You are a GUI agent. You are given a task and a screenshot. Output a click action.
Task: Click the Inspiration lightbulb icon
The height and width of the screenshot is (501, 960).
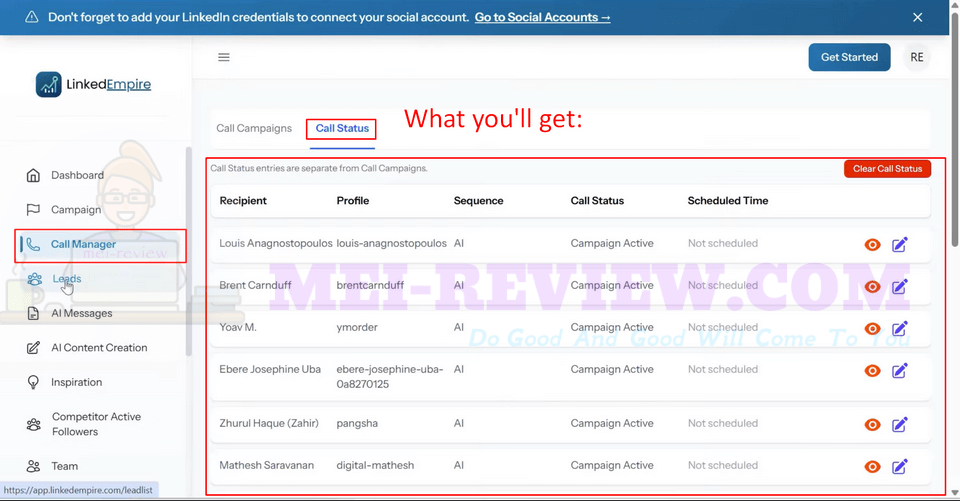pyautogui.click(x=33, y=382)
